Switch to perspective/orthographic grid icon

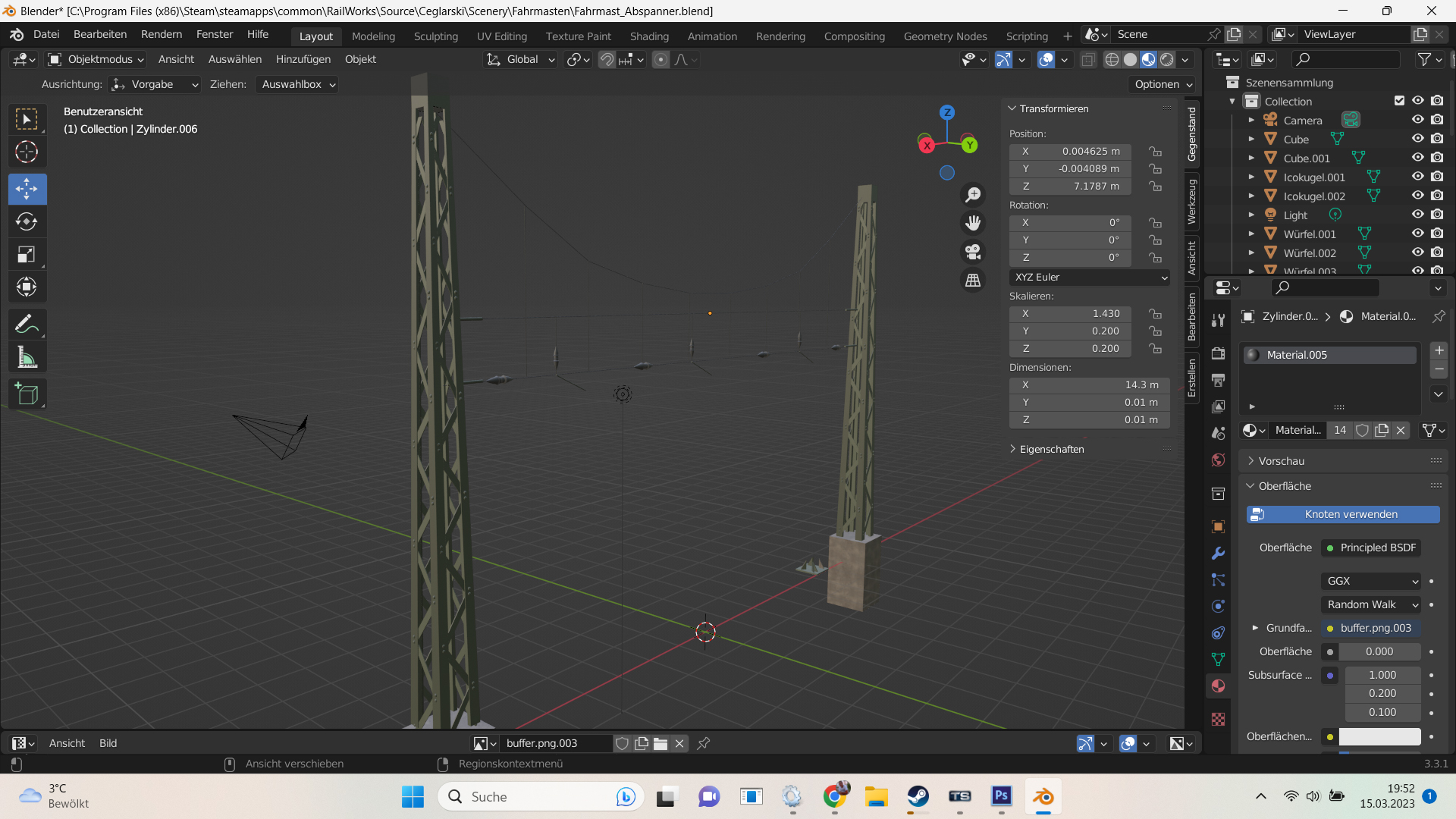pos(973,281)
